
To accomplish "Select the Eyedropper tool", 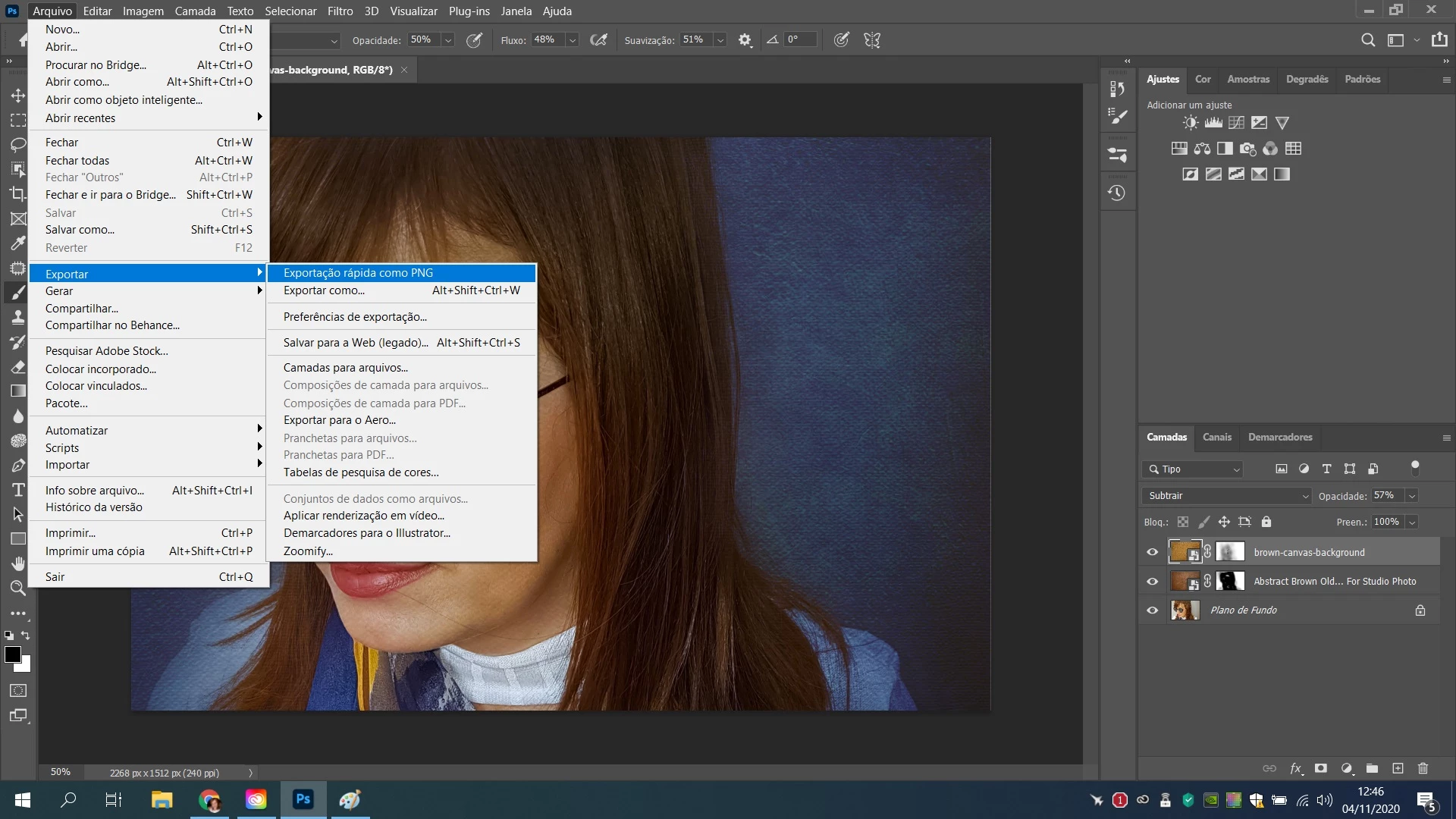I will tap(18, 243).
